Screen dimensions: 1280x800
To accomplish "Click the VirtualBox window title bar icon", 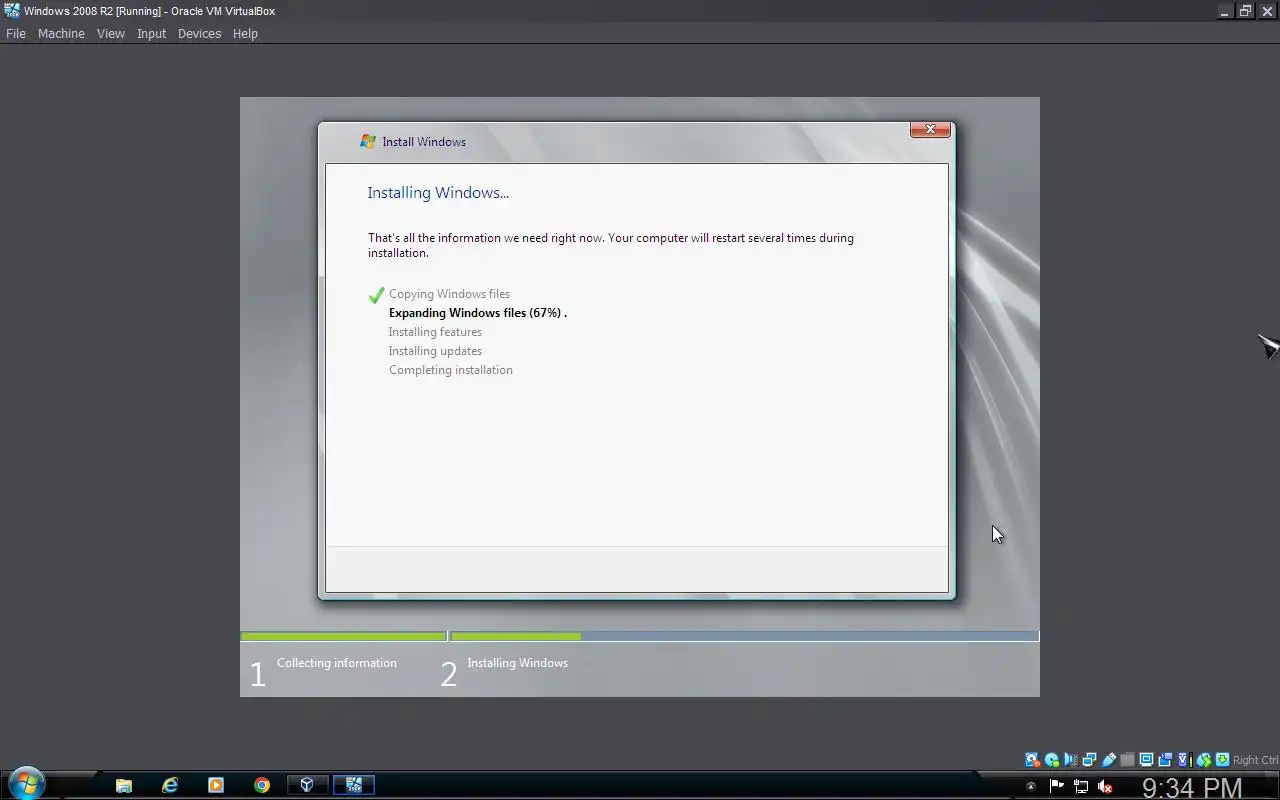I will 12,11.
